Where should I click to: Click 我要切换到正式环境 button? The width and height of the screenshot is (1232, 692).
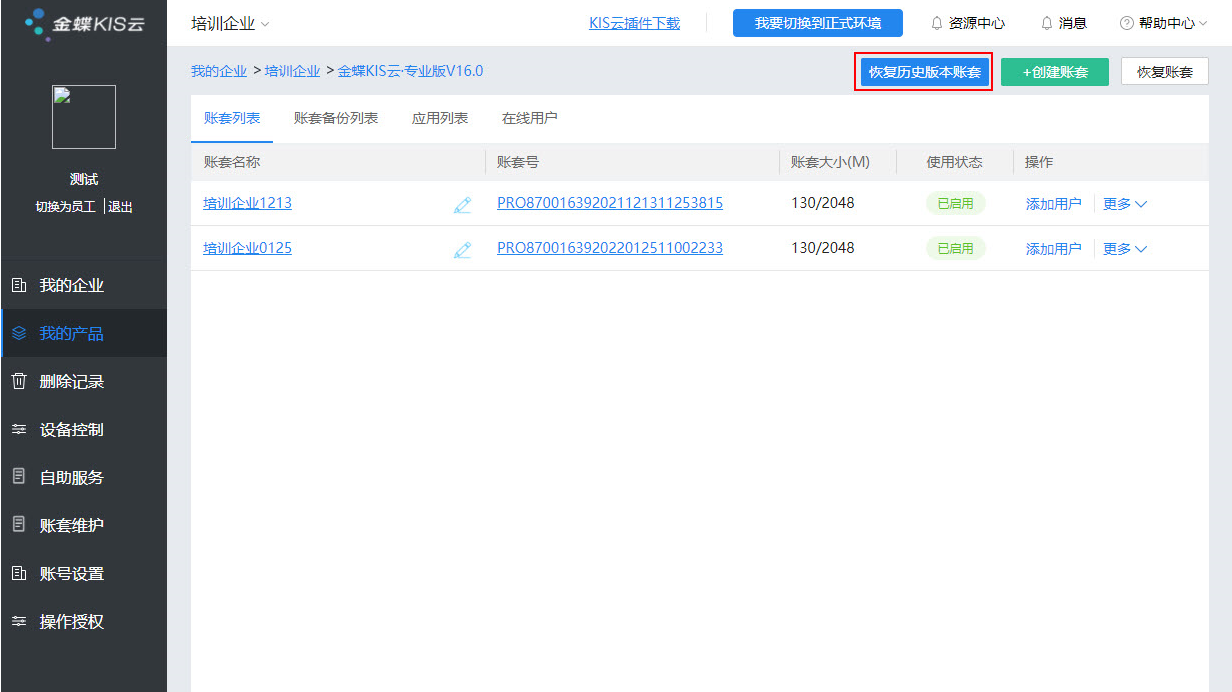pos(818,23)
